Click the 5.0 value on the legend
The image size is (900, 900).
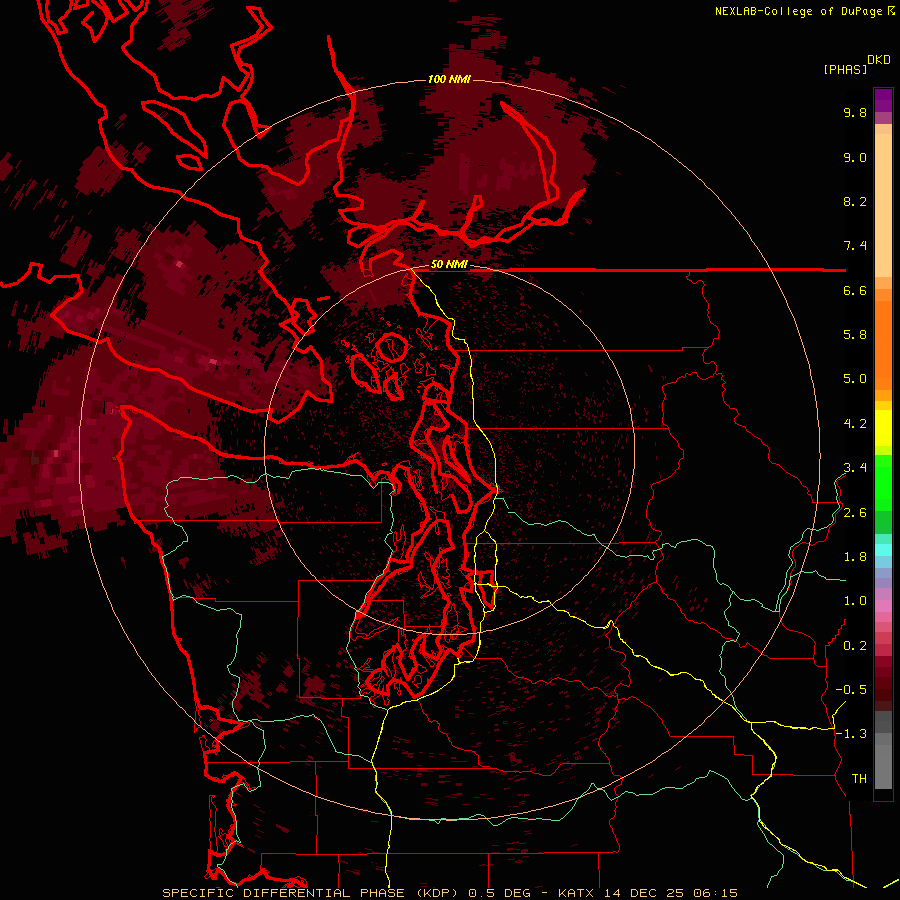click(x=855, y=379)
